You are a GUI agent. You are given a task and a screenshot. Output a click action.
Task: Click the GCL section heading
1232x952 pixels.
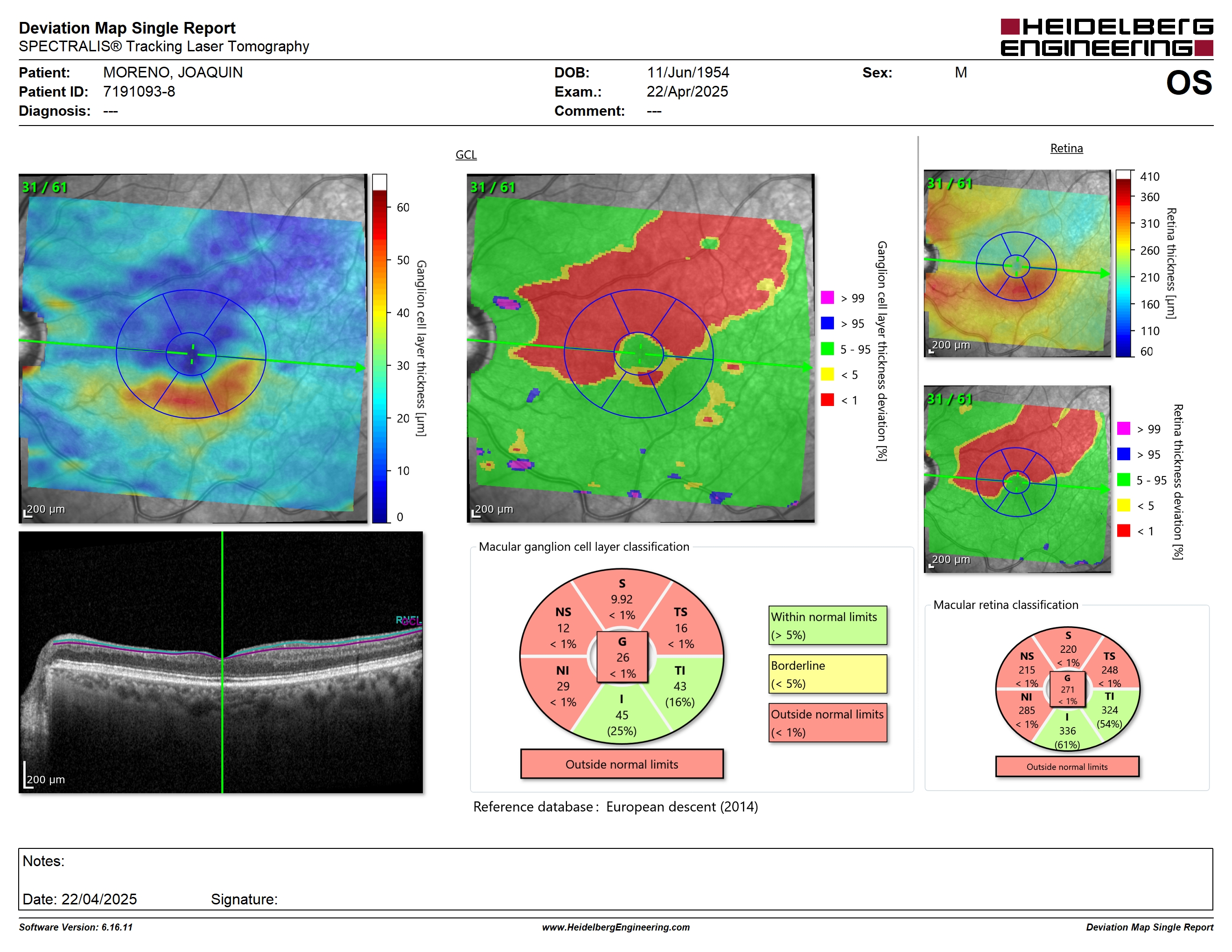click(x=466, y=154)
